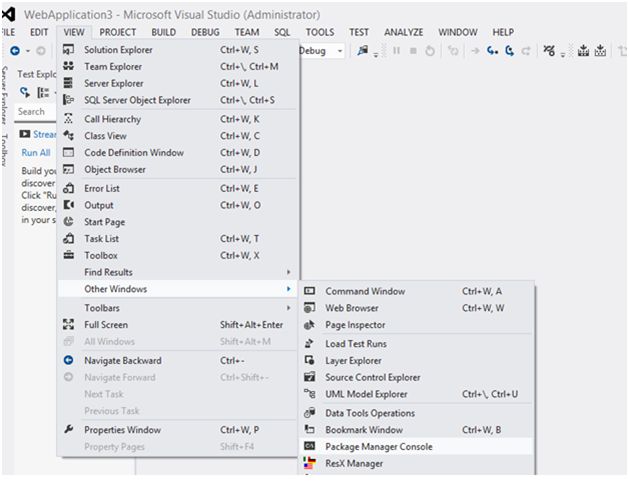Open the BUILD menu
The height and width of the screenshot is (487, 629).
coord(164,32)
